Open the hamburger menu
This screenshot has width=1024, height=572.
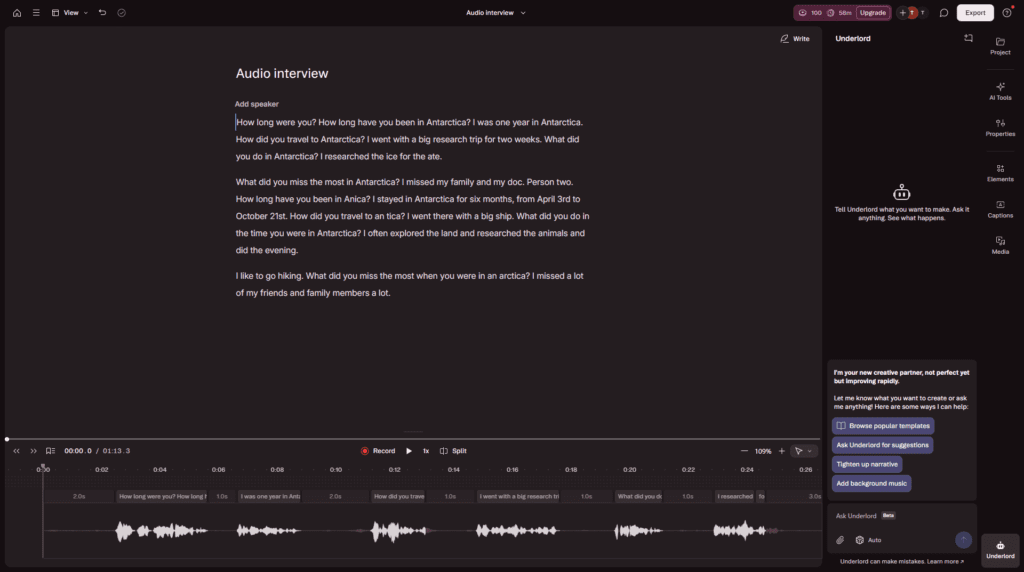tap(36, 12)
